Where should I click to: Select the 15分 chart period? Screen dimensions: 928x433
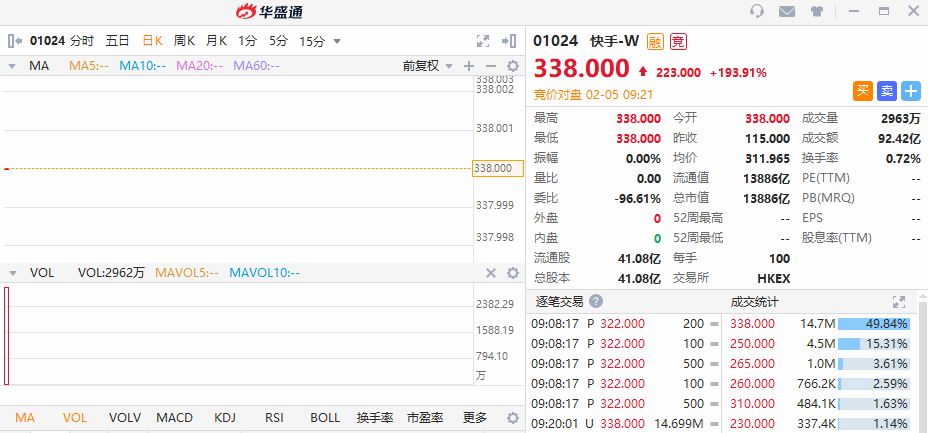[312, 41]
